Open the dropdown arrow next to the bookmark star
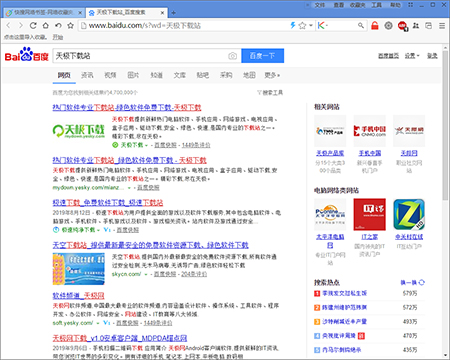 pyautogui.click(x=311, y=26)
